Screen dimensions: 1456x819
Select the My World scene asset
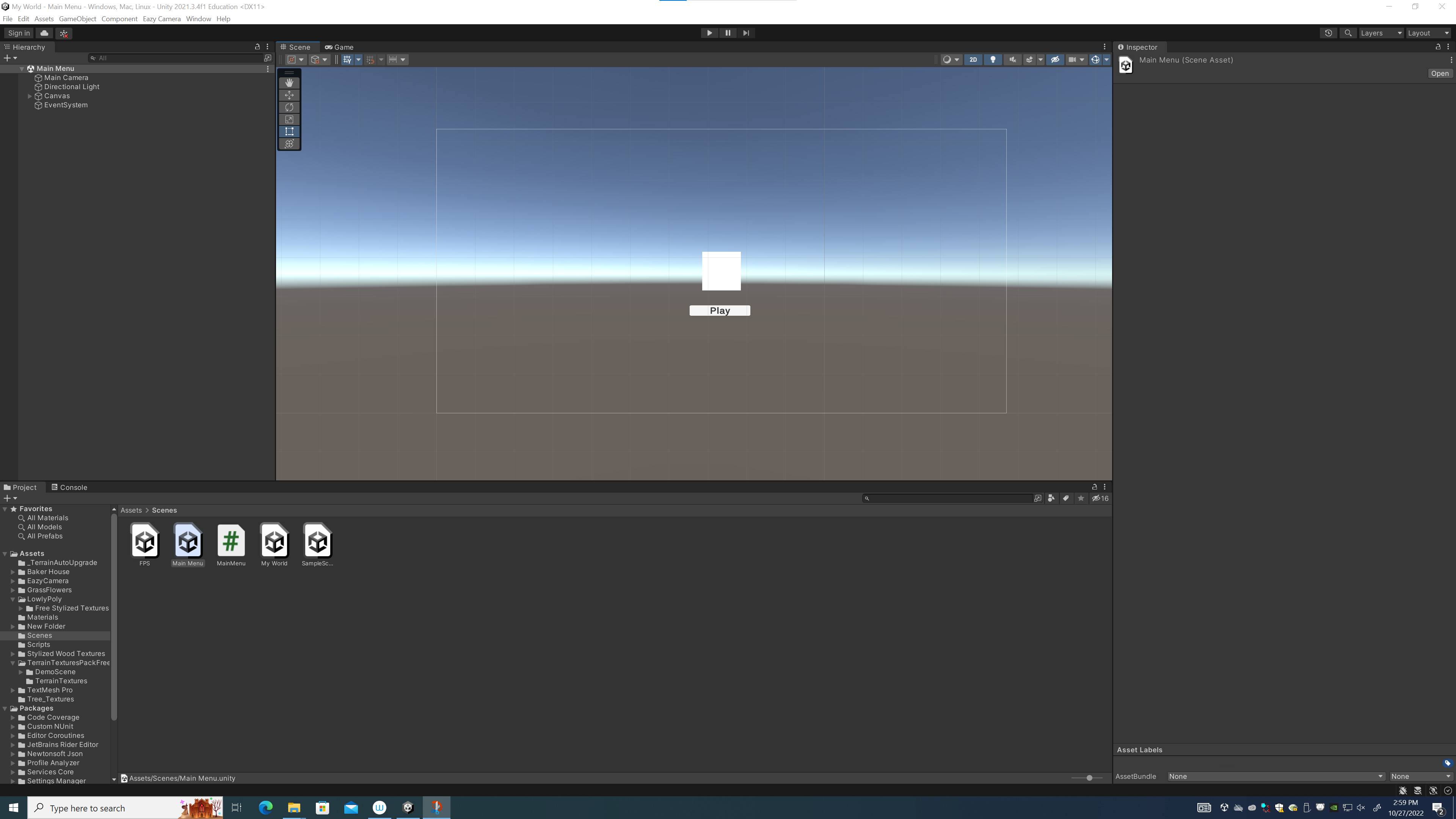tap(274, 544)
